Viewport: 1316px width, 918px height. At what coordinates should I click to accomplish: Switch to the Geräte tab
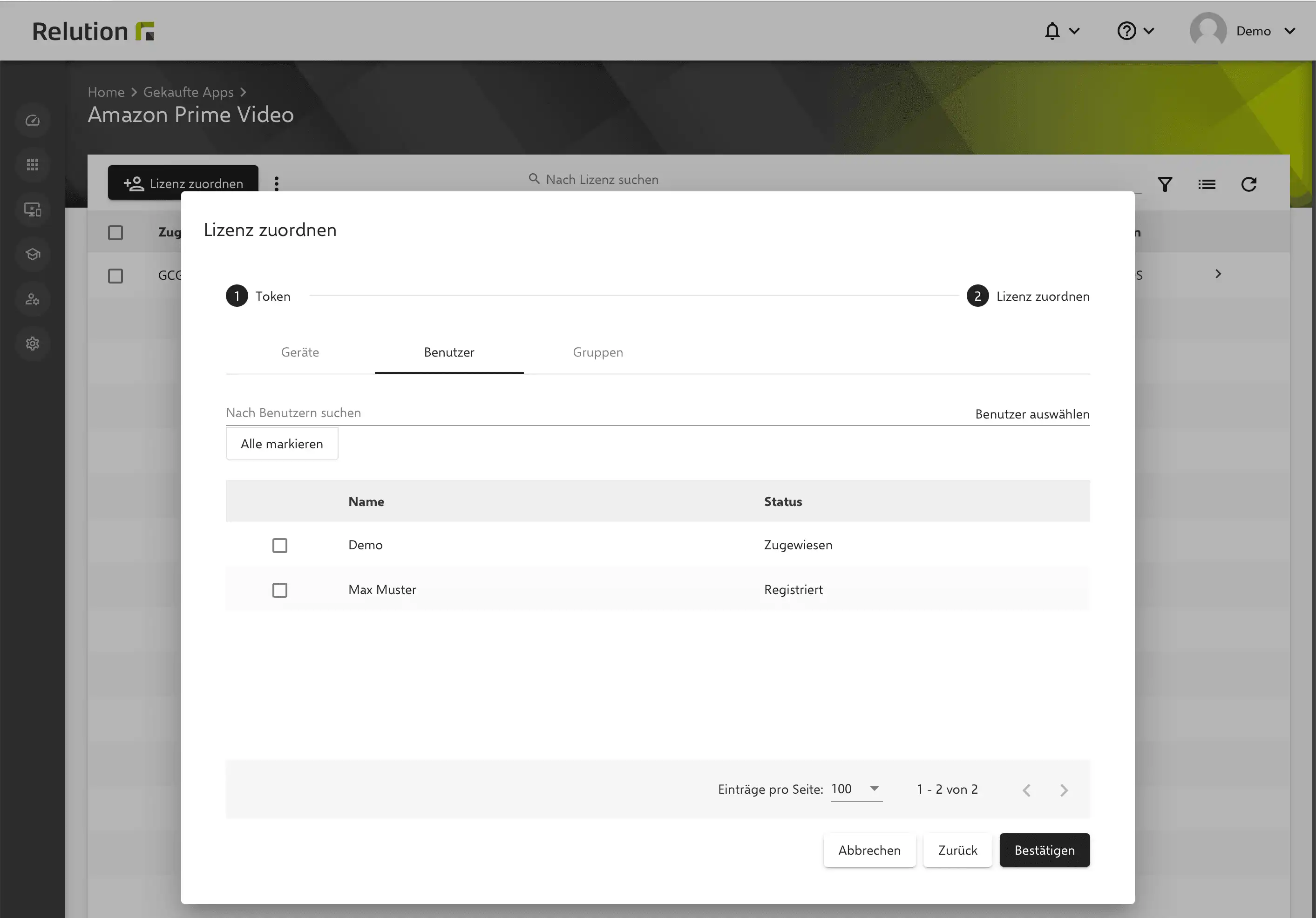pos(300,352)
